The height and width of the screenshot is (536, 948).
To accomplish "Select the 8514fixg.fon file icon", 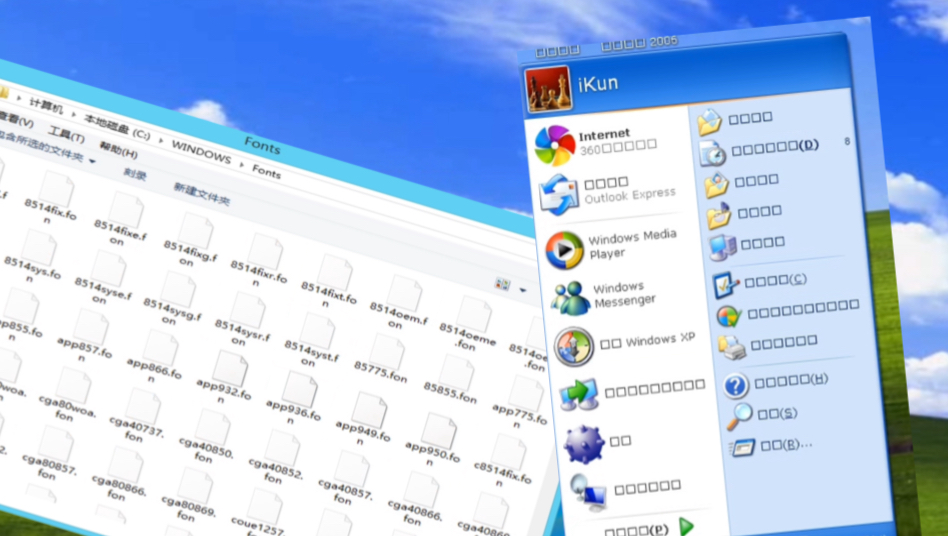I will (195, 231).
